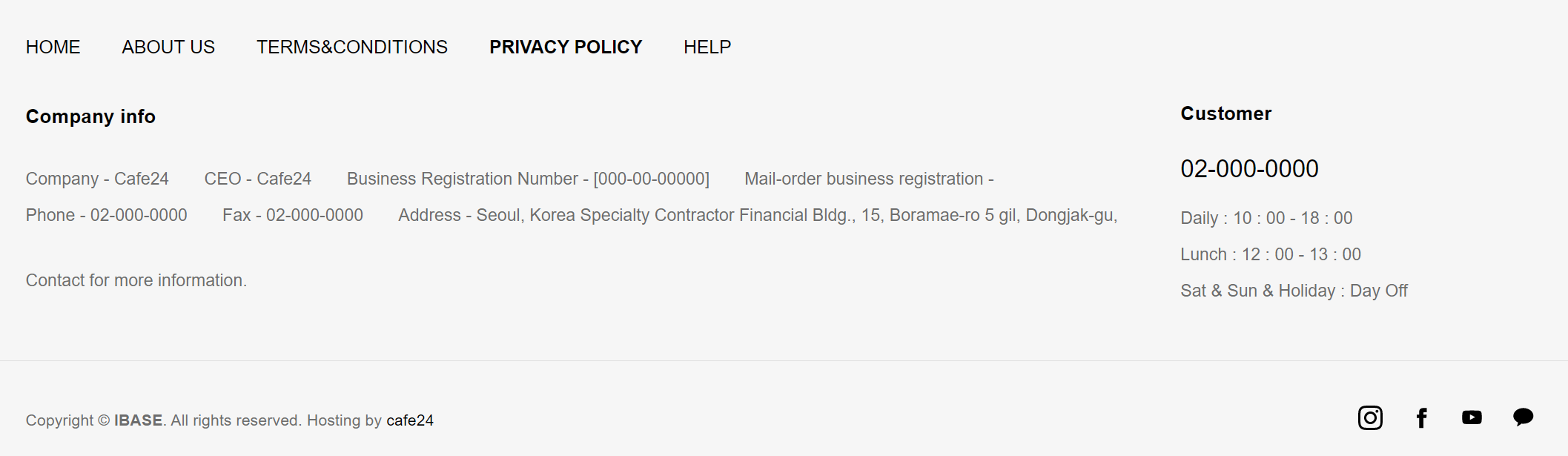Viewport: 1568px width, 456px height.
Task: Follow the cafe24 hosting link
Action: coord(410,420)
